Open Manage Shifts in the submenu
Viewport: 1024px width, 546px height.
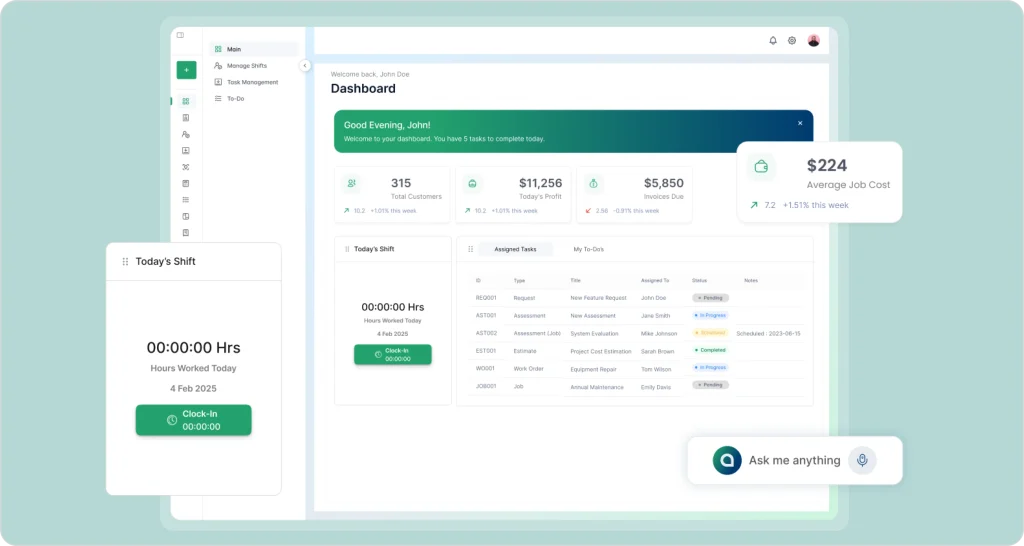[x=247, y=65]
